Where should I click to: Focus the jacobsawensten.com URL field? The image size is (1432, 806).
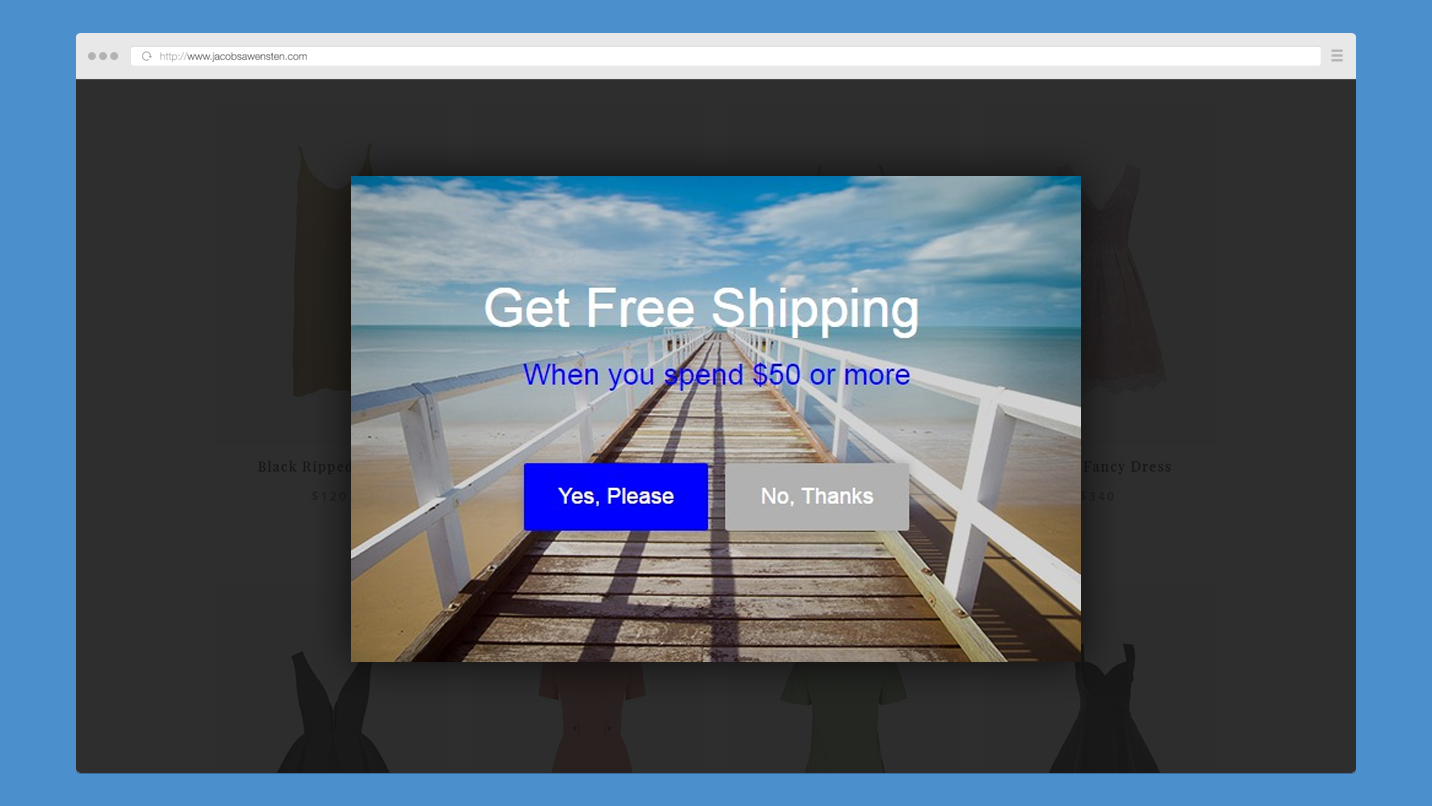click(726, 56)
